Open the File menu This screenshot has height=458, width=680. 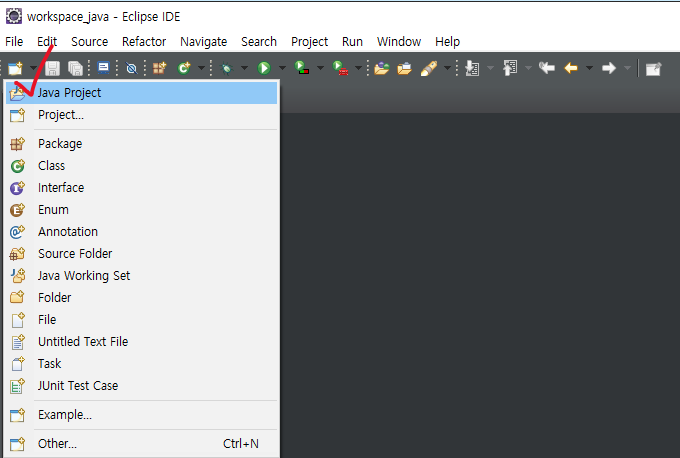pyautogui.click(x=14, y=42)
